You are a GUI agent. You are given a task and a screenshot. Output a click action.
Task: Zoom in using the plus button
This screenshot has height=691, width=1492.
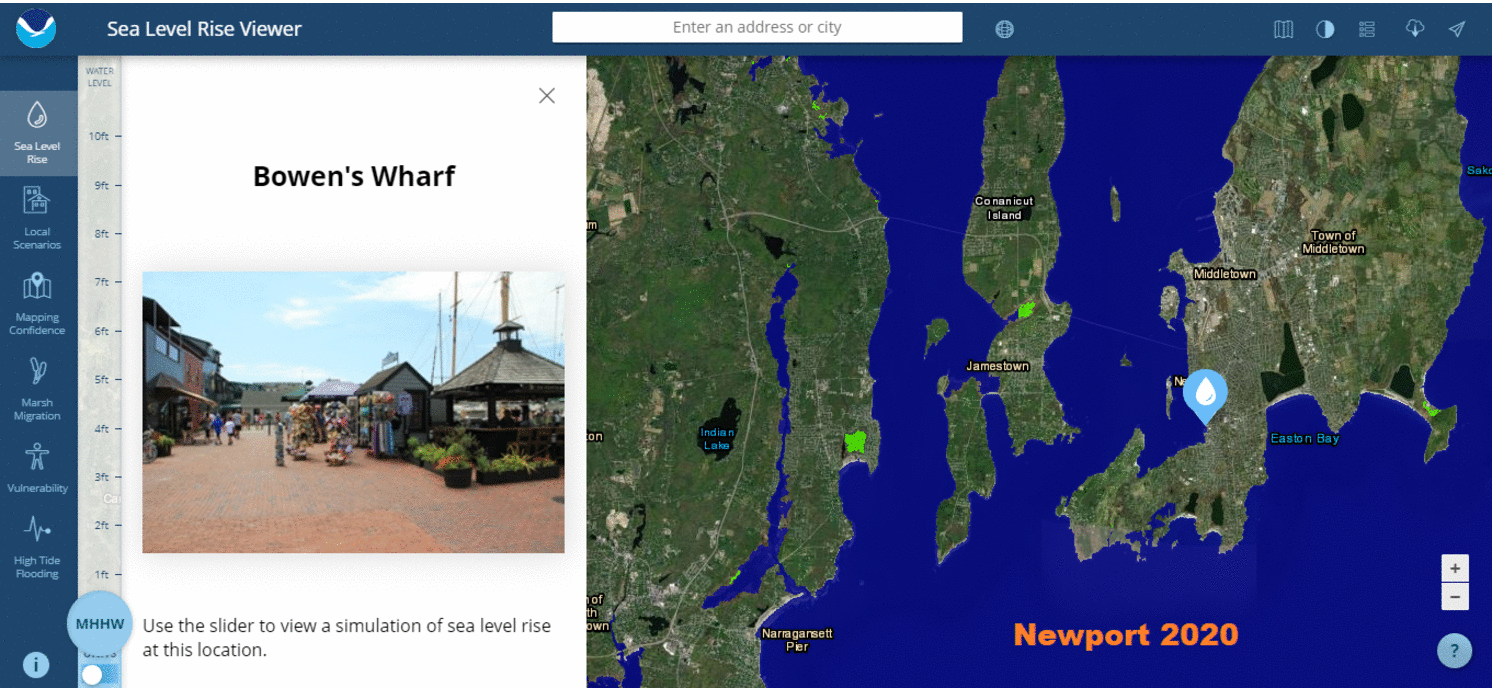pyautogui.click(x=1455, y=568)
